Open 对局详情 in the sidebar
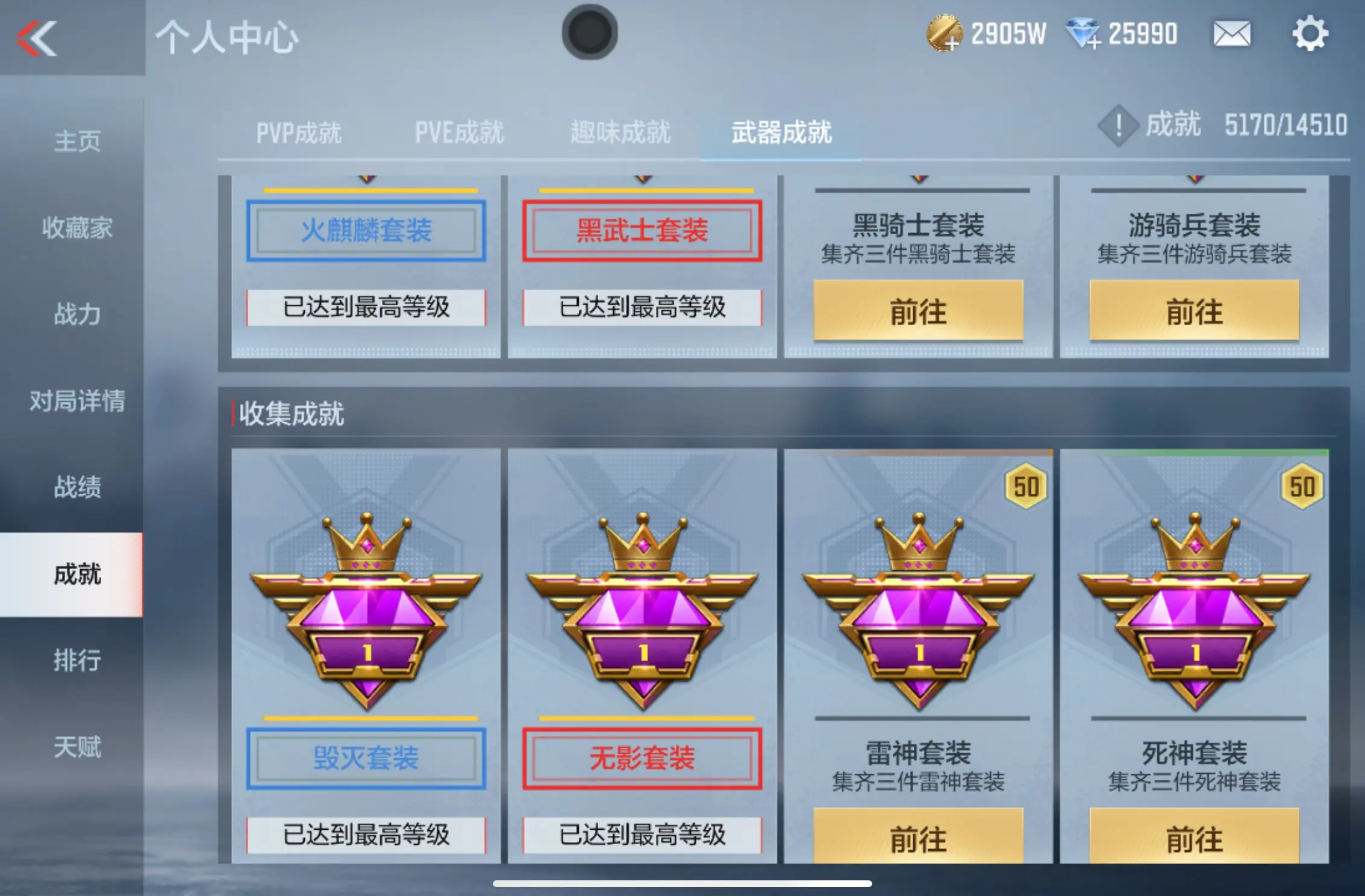Screen dimensions: 1365x896 77,400
